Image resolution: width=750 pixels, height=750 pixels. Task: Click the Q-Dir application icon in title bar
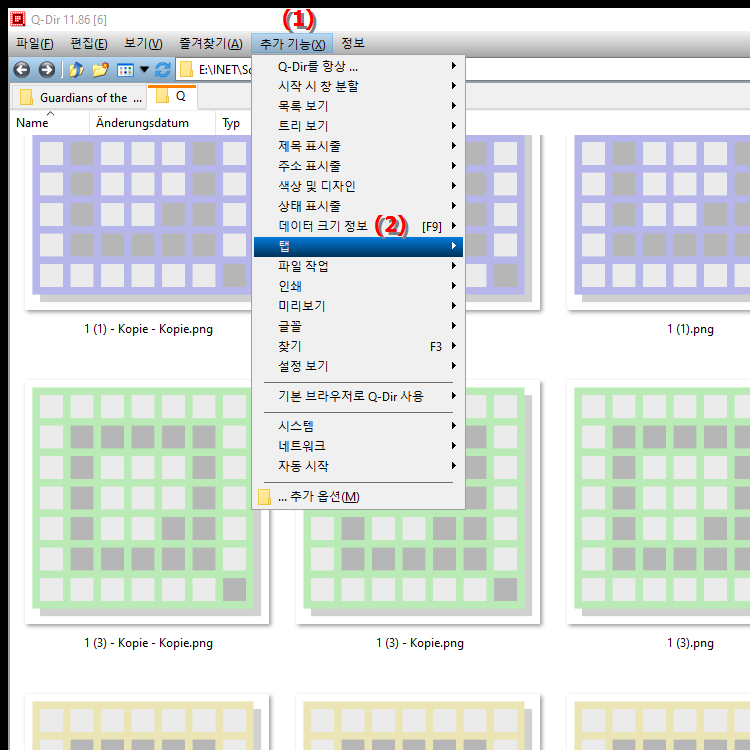[x=18, y=19]
